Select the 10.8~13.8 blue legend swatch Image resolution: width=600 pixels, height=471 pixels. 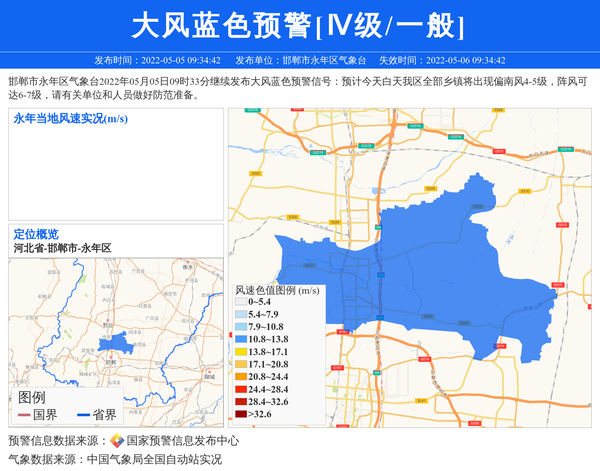(240, 340)
